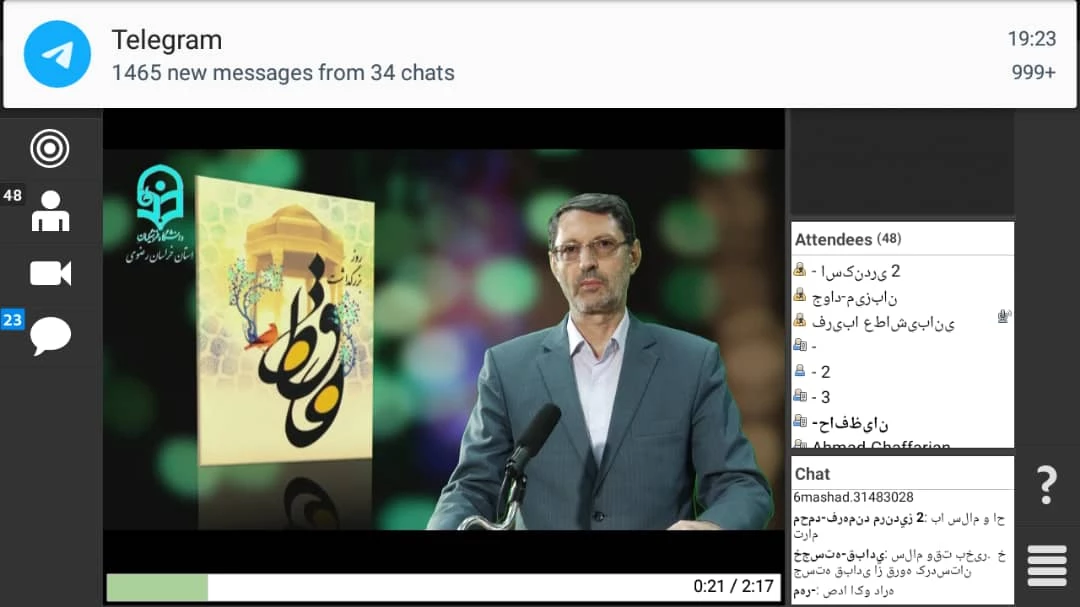
Task: Tap the host icon of first attendee
Action: [x=799, y=270]
